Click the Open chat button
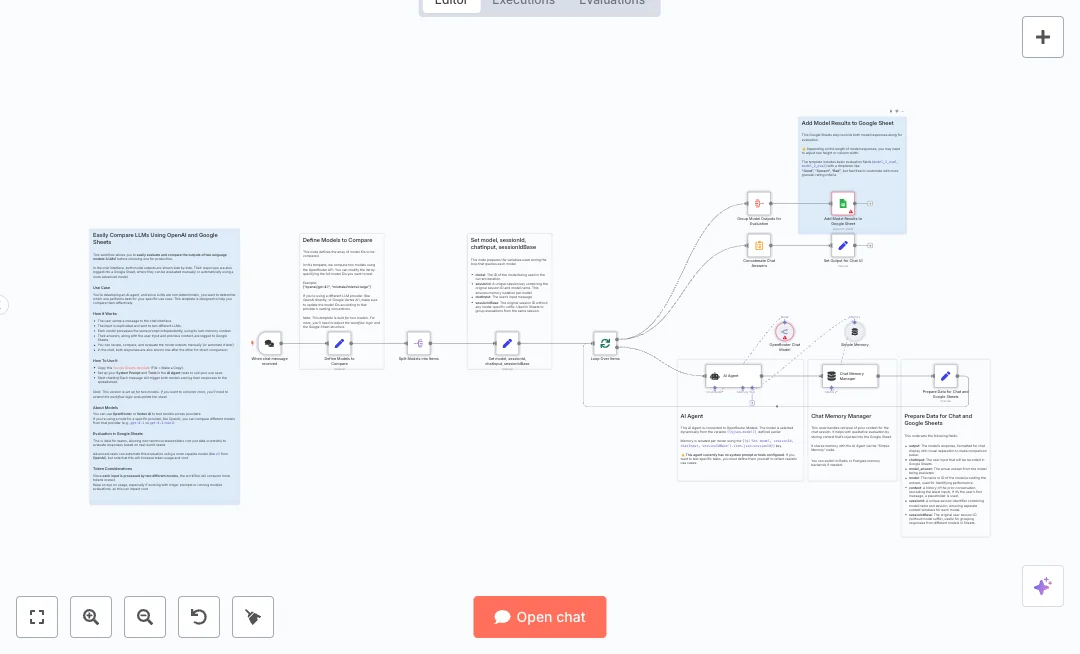1080x654 pixels. (540, 617)
